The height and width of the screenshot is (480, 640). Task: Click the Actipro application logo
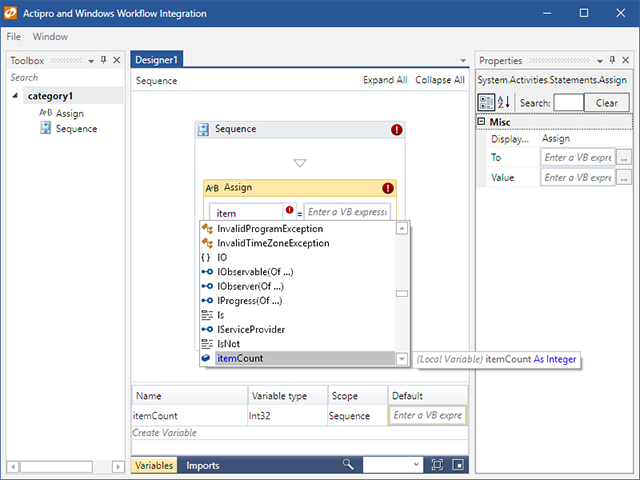pos(10,13)
